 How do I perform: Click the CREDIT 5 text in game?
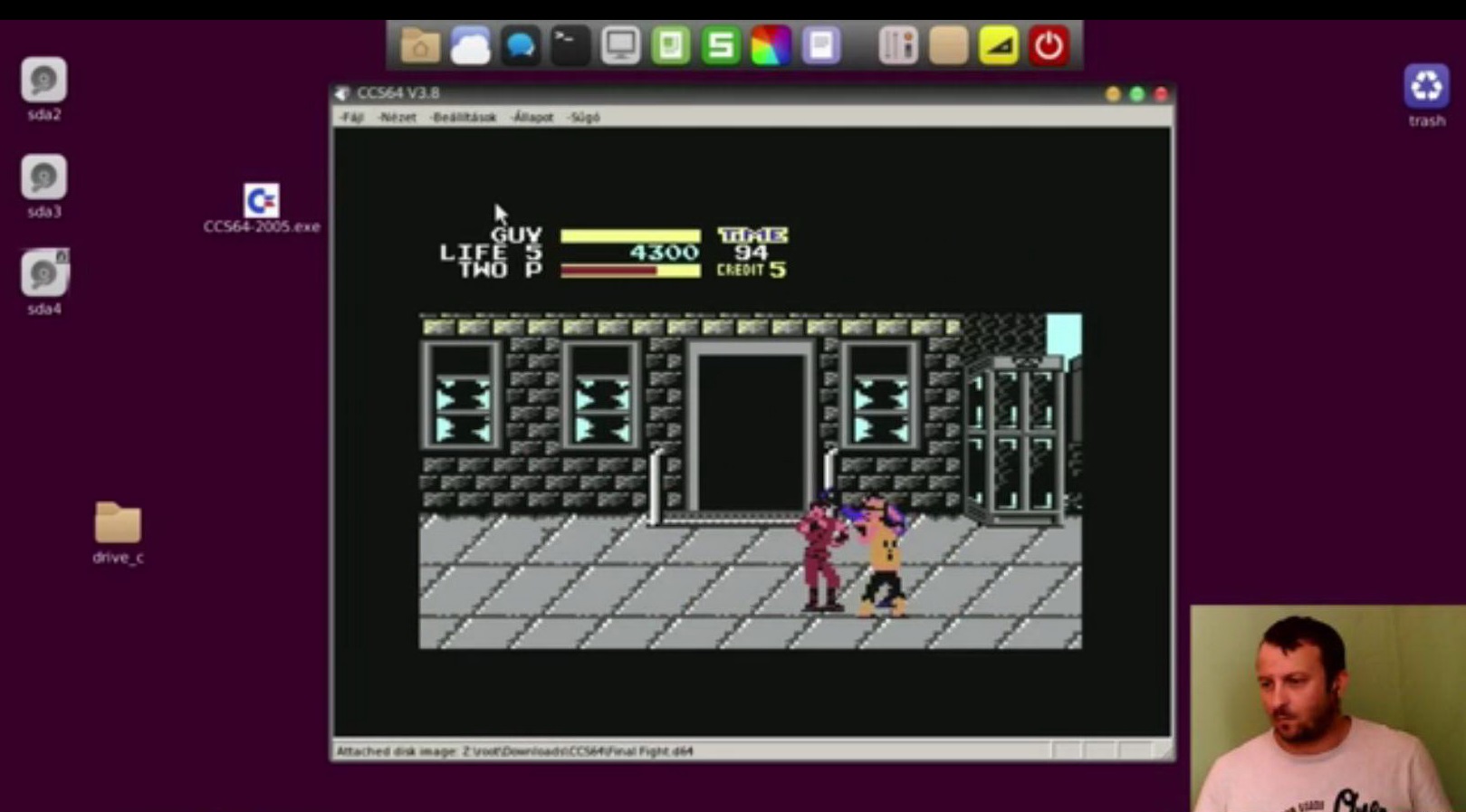pyautogui.click(x=752, y=270)
